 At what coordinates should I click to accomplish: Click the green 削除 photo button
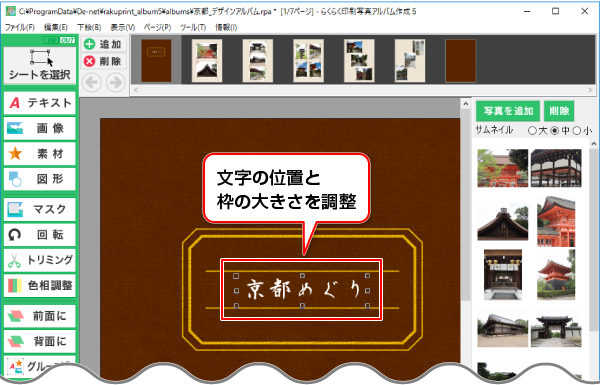(559, 111)
